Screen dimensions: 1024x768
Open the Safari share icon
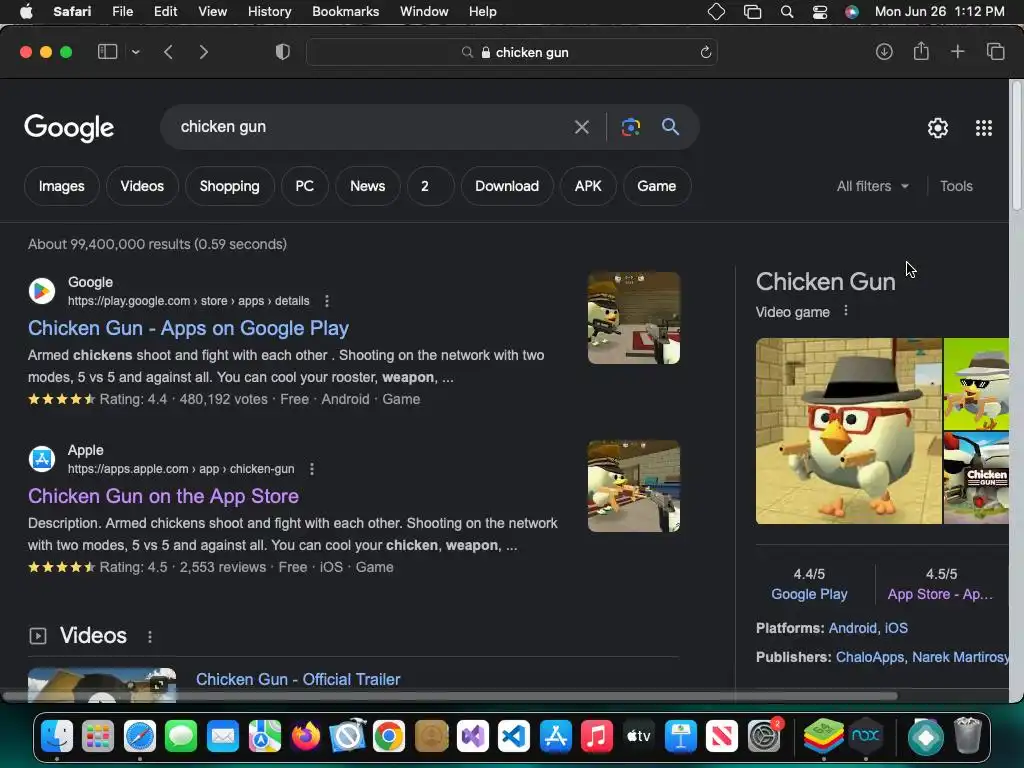coord(921,51)
